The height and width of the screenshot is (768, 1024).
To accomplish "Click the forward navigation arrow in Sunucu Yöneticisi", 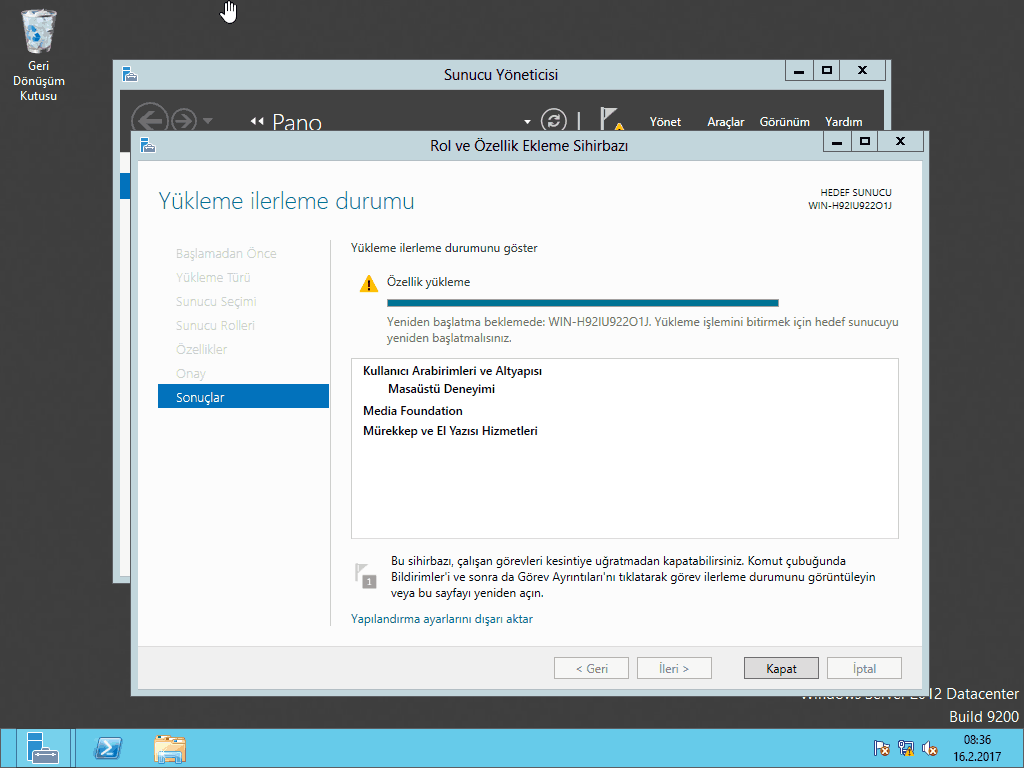I will pos(183,120).
